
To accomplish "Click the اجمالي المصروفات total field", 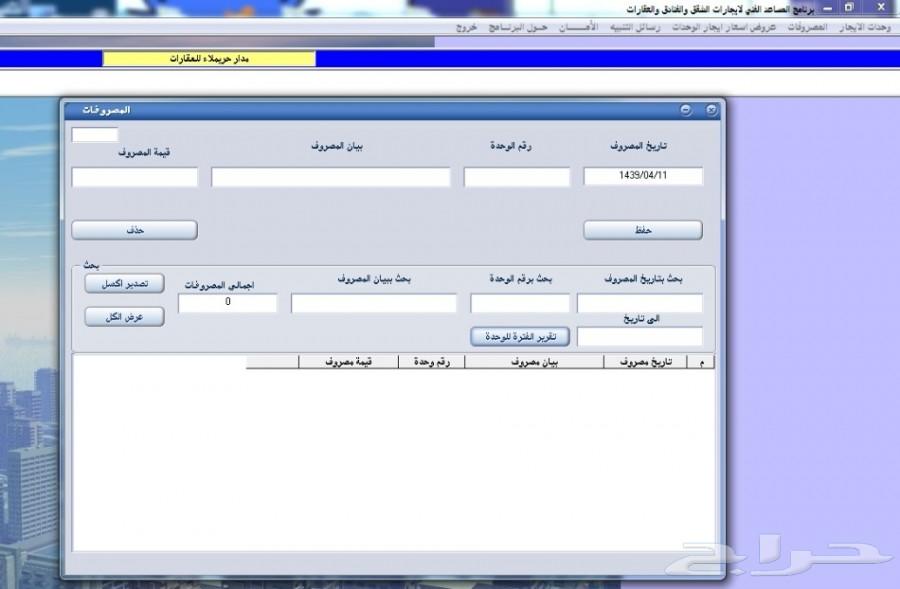I will [x=228, y=303].
